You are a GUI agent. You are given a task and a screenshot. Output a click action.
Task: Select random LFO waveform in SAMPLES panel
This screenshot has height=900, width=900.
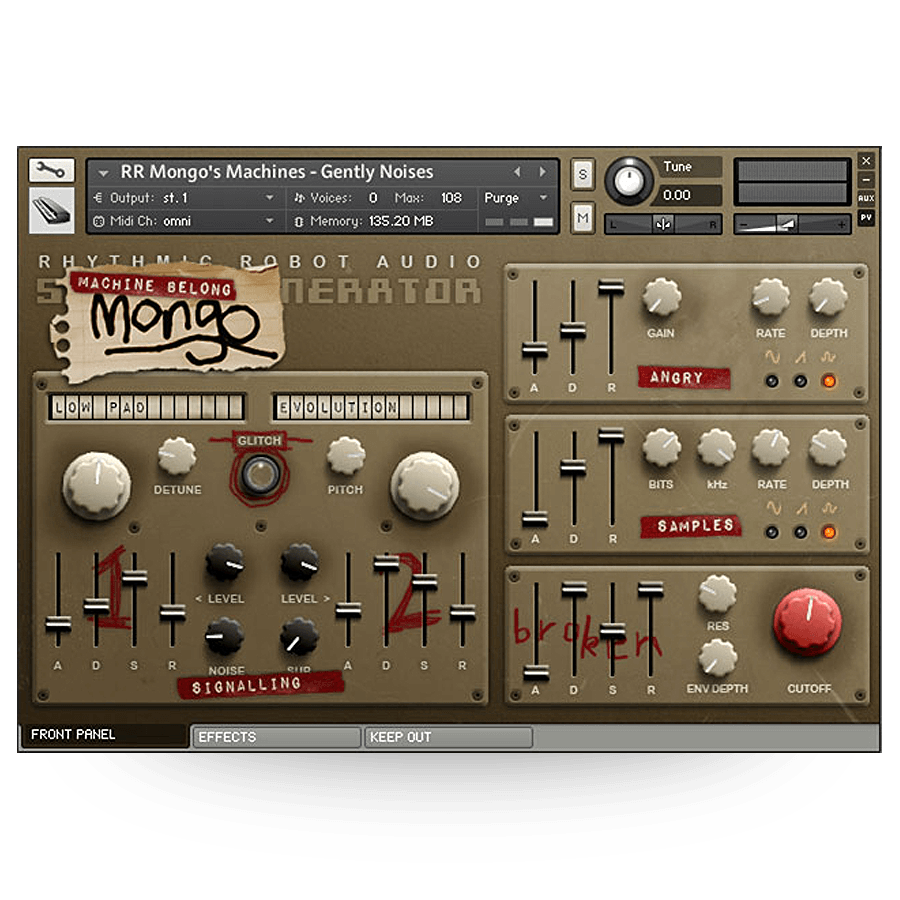pyautogui.click(x=829, y=532)
